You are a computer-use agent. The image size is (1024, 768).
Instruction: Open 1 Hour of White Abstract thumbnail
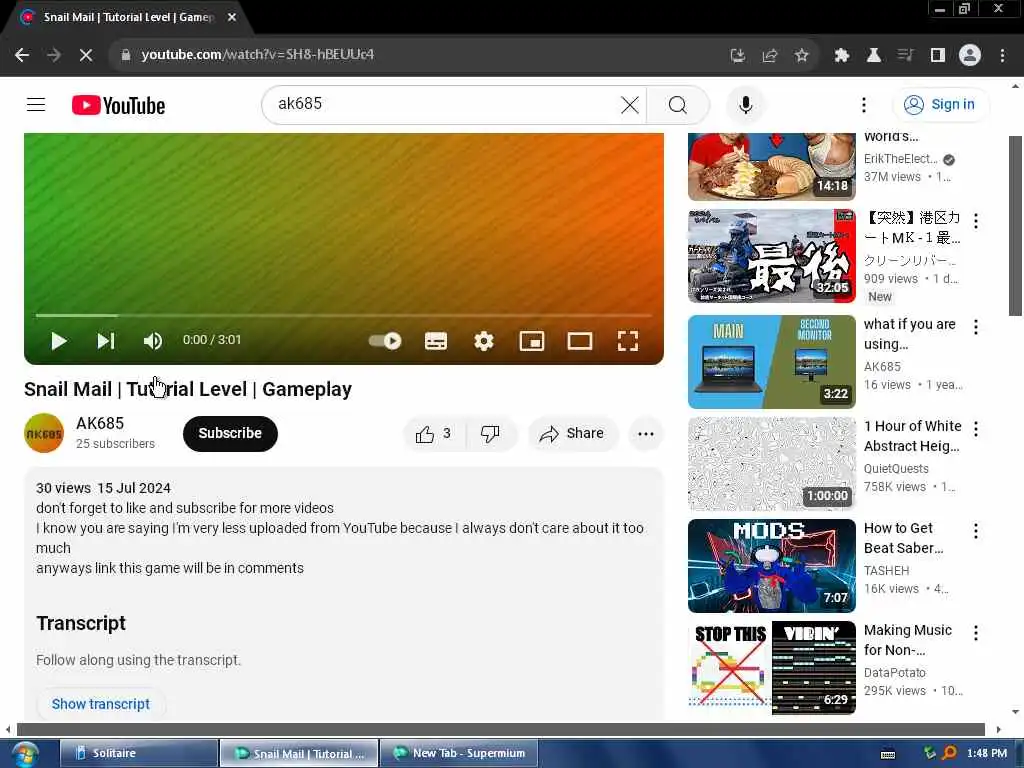pos(771,464)
